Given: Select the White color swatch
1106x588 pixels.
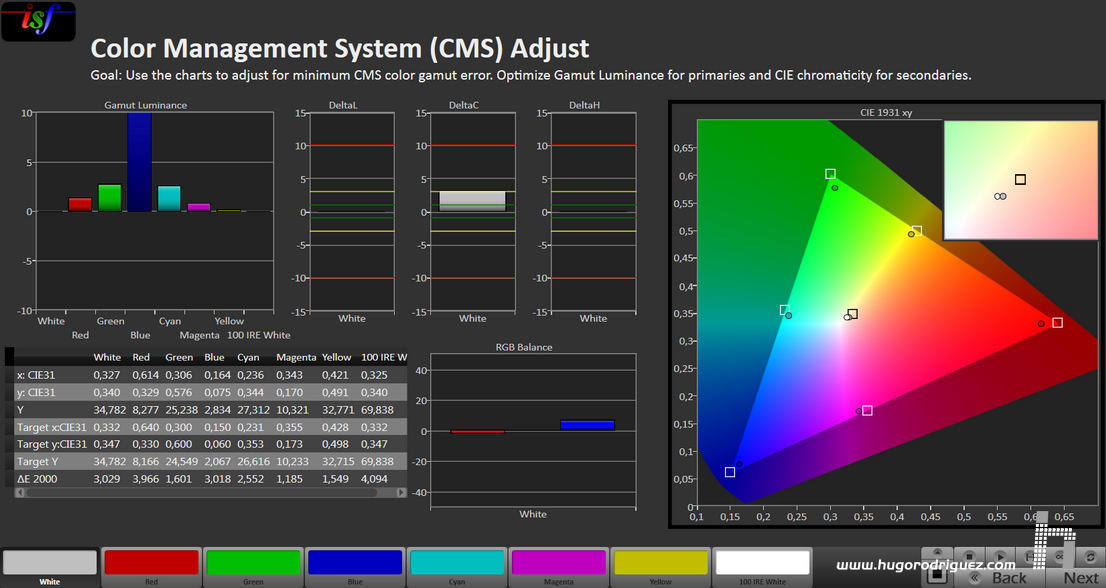Looking at the screenshot, I should point(49,563).
